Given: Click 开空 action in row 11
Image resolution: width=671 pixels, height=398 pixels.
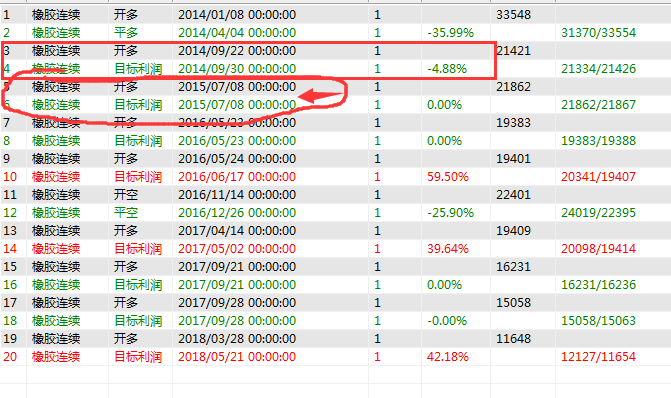Looking at the screenshot, I should pyautogui.click(x=126, y=195).
